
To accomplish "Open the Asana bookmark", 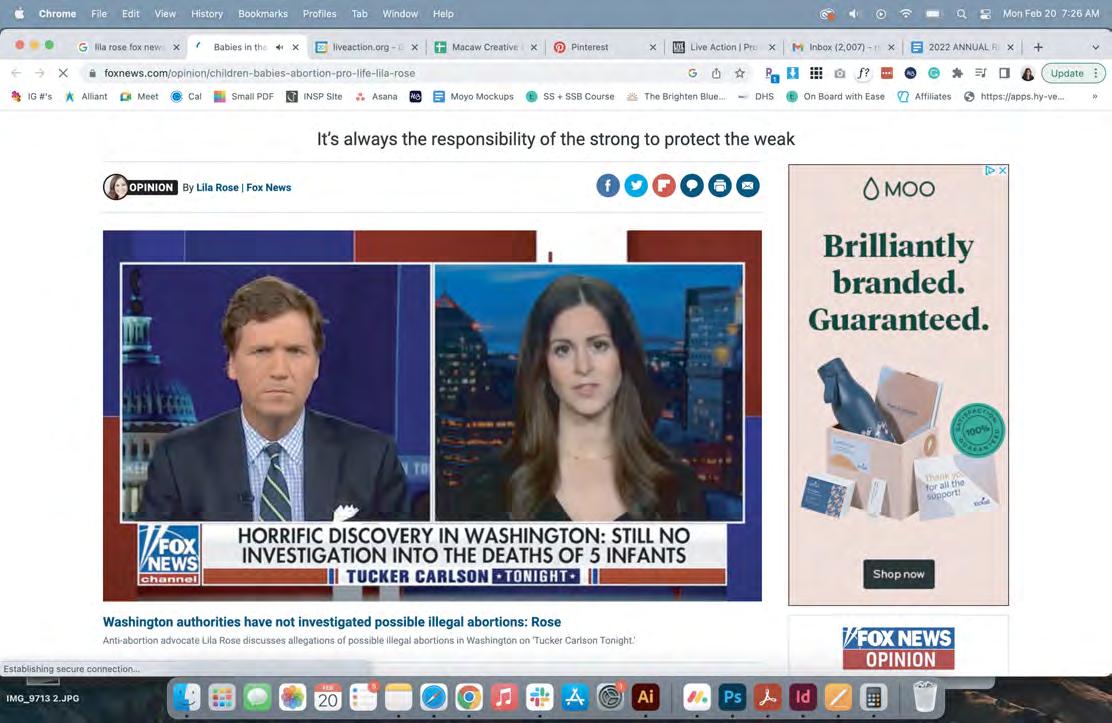I will click(x=377, y=96).
